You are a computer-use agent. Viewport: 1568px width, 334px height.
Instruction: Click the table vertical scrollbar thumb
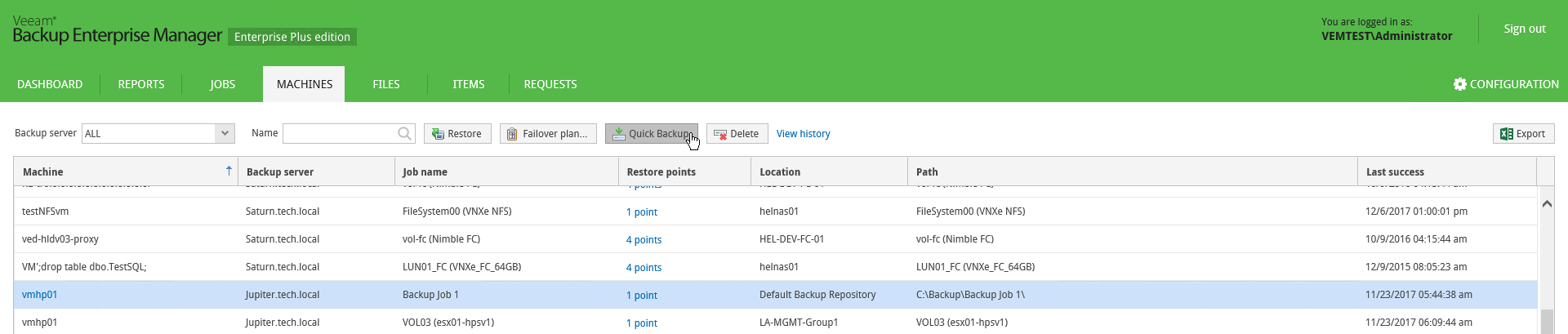tap(1547, 322)
